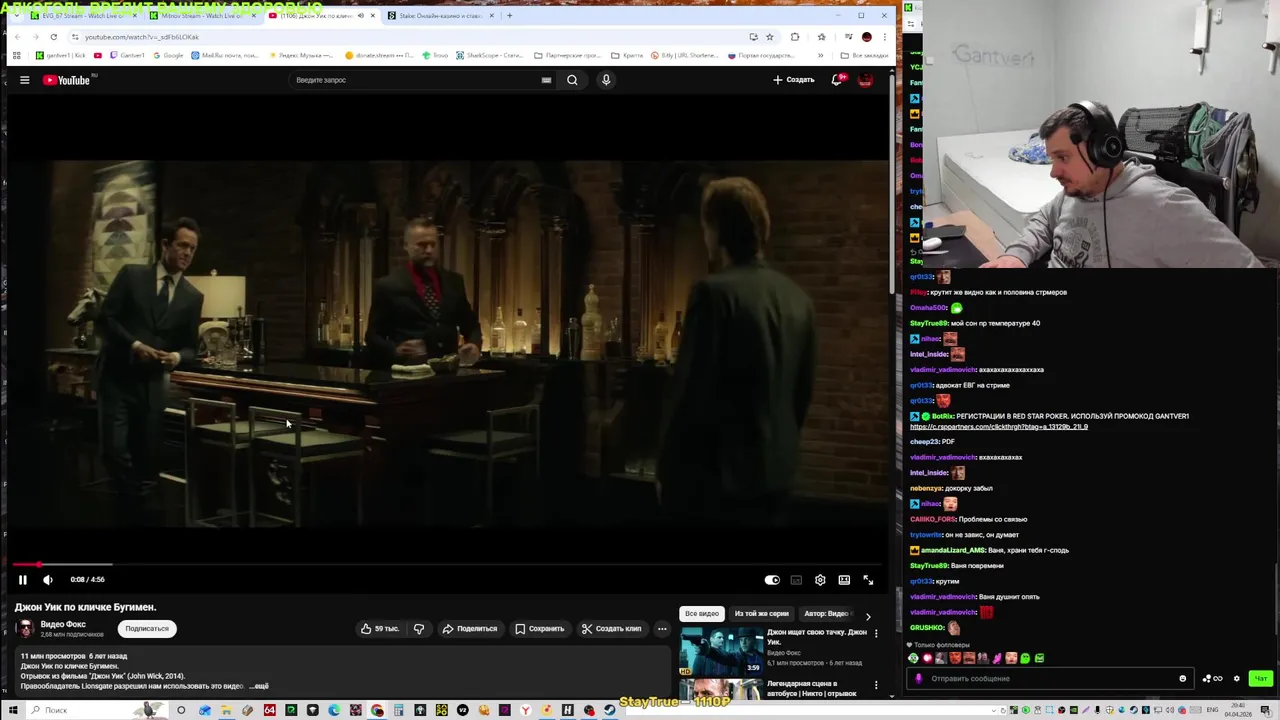Image resolution: width=1280 pixels, height=720 pixels.
Task: Go to the YouTube home logo
Action: (66, 80)
